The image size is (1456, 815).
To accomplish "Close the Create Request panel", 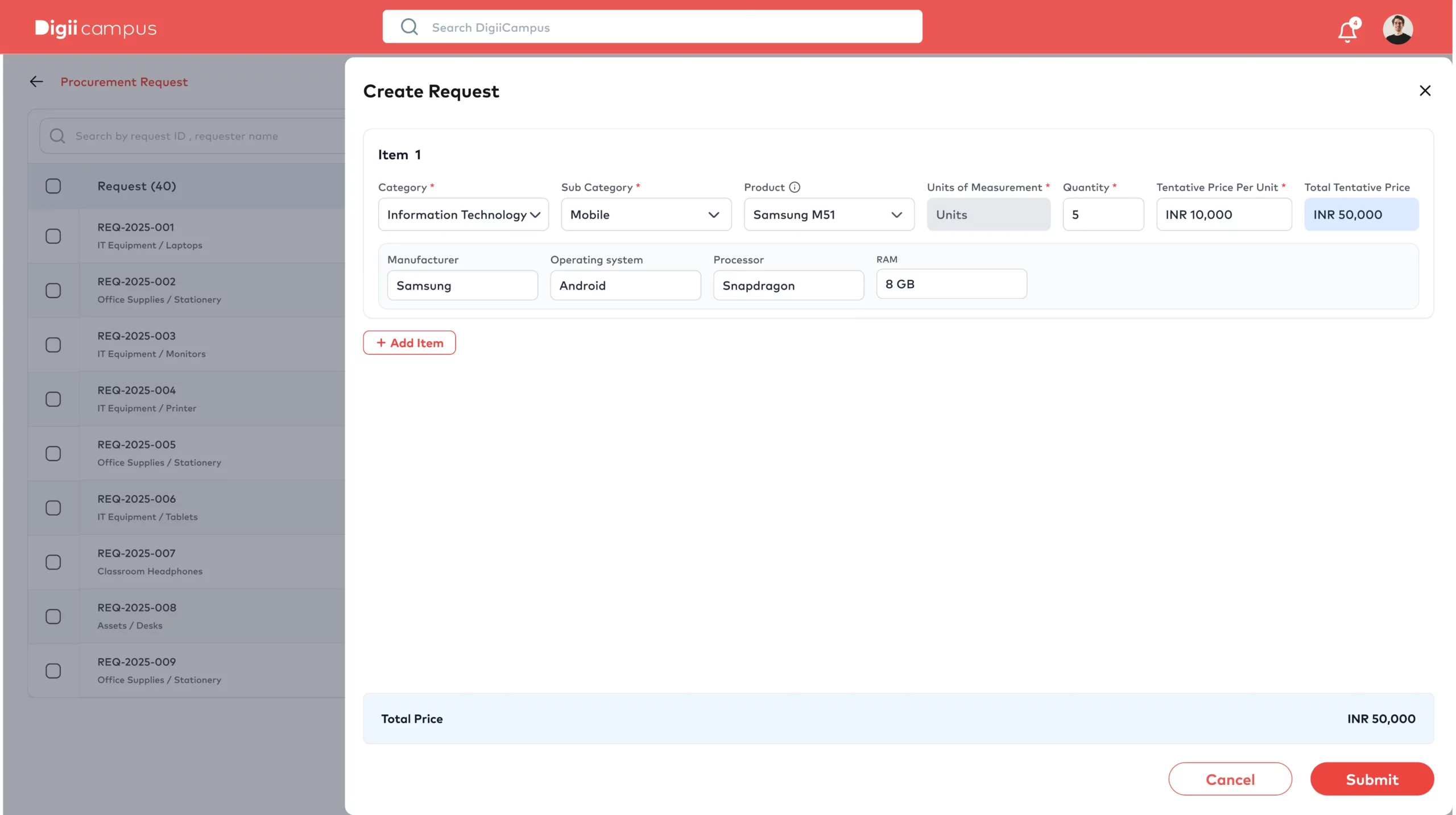I will point(1424,91).
